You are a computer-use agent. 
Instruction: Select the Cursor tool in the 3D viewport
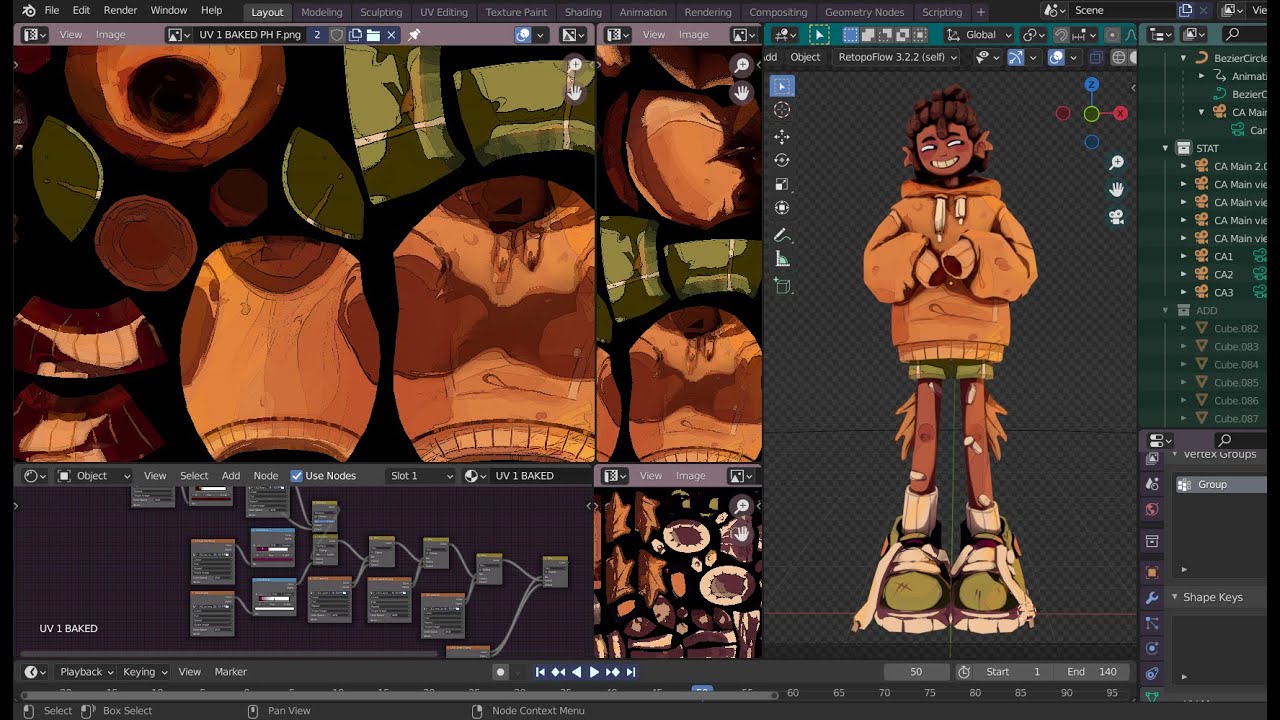click(782, 110)
